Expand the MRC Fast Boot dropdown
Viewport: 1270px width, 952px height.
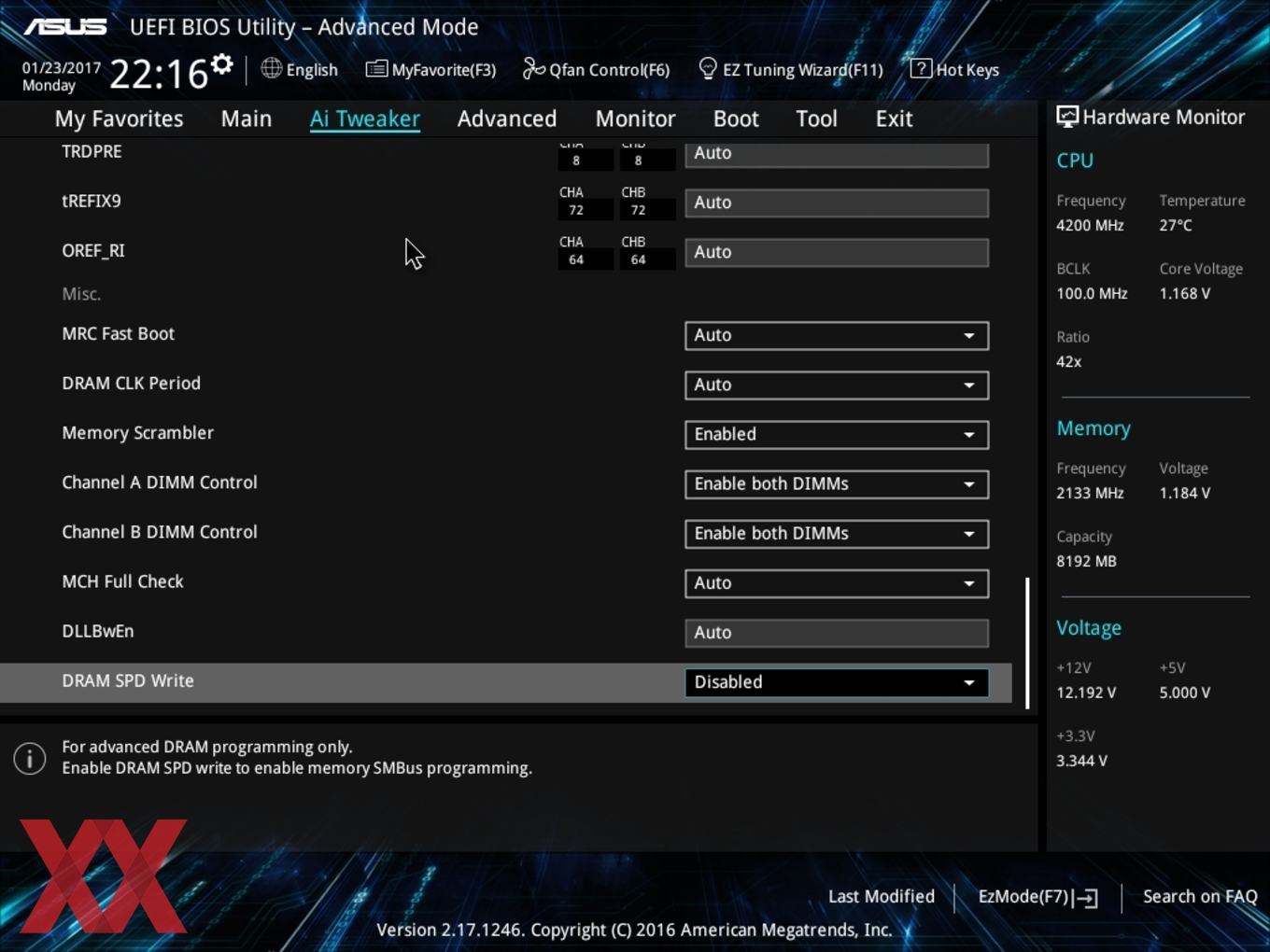coord(837,335)
